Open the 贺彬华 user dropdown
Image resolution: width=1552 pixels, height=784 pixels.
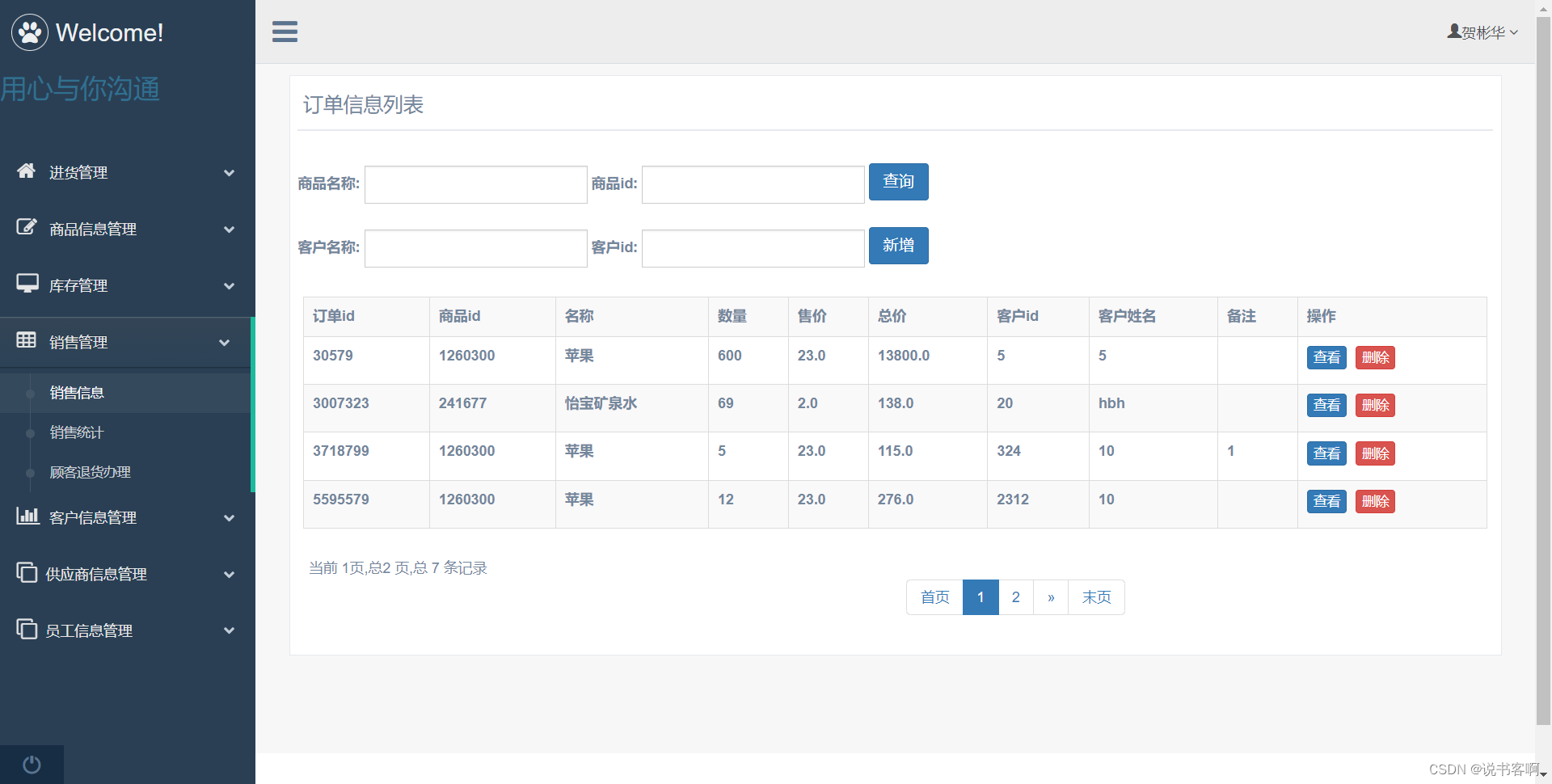[x=1483, y=32]
